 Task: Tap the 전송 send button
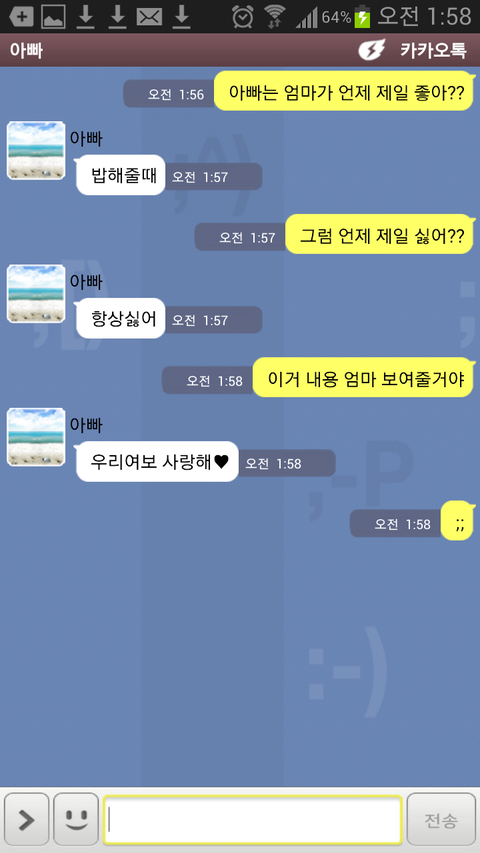pyautogui.click(x=441, y=819)
